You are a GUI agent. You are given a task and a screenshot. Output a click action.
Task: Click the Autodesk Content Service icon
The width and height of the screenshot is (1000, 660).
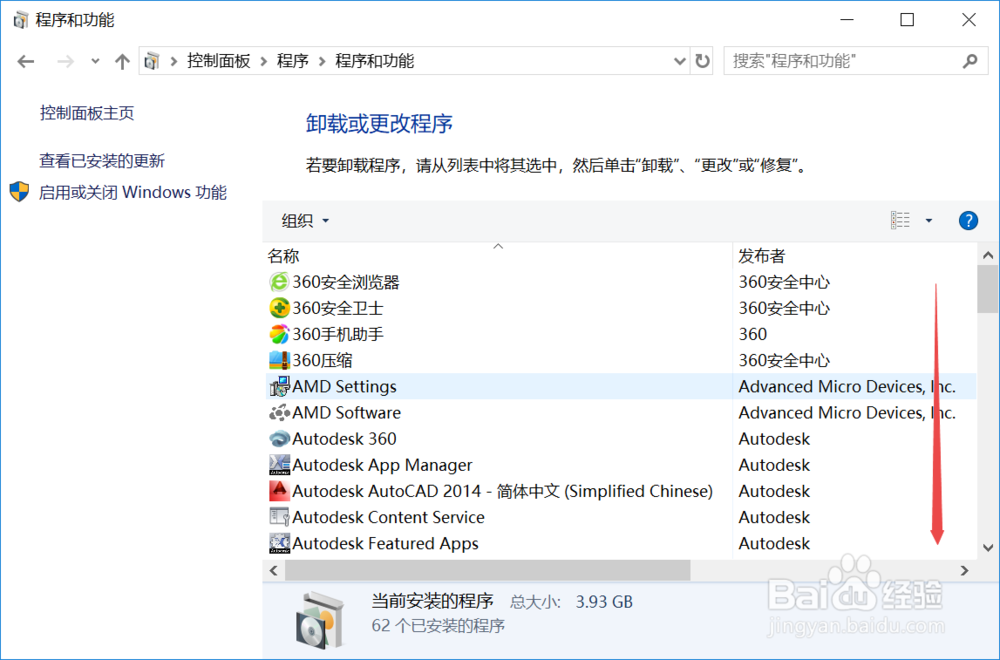[279, 517]
